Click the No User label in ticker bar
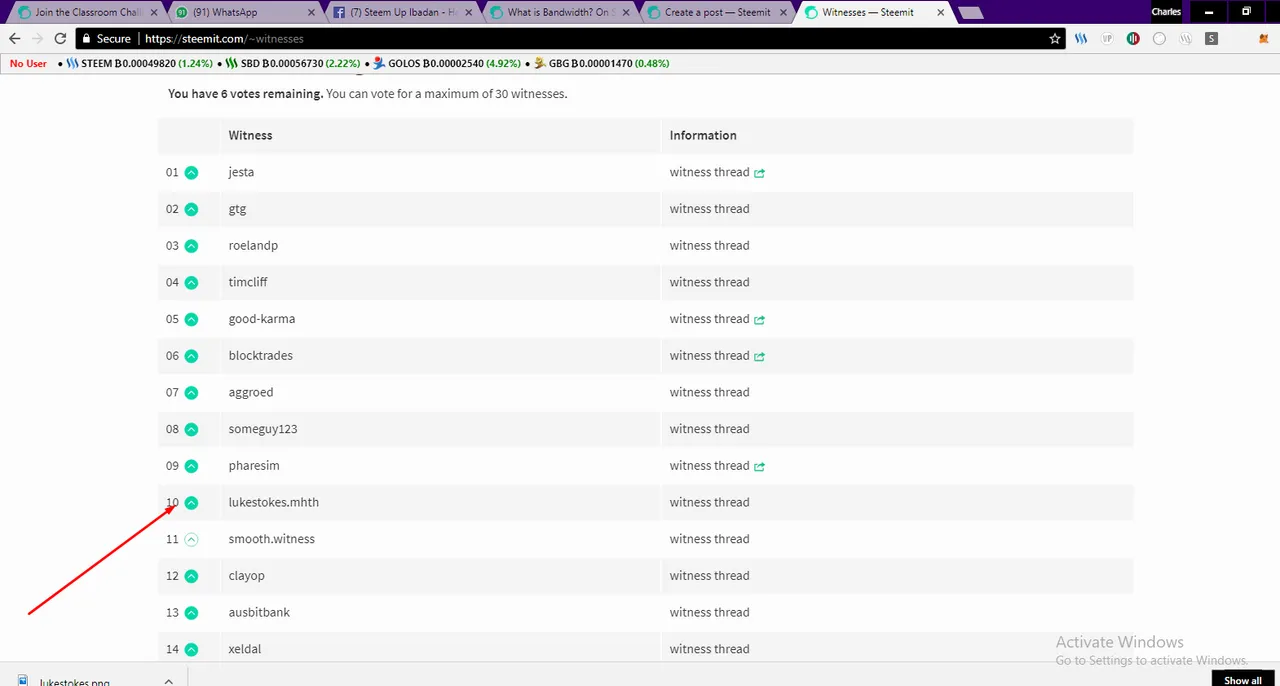The image size is (1280, 686). [x=28, y=63]
